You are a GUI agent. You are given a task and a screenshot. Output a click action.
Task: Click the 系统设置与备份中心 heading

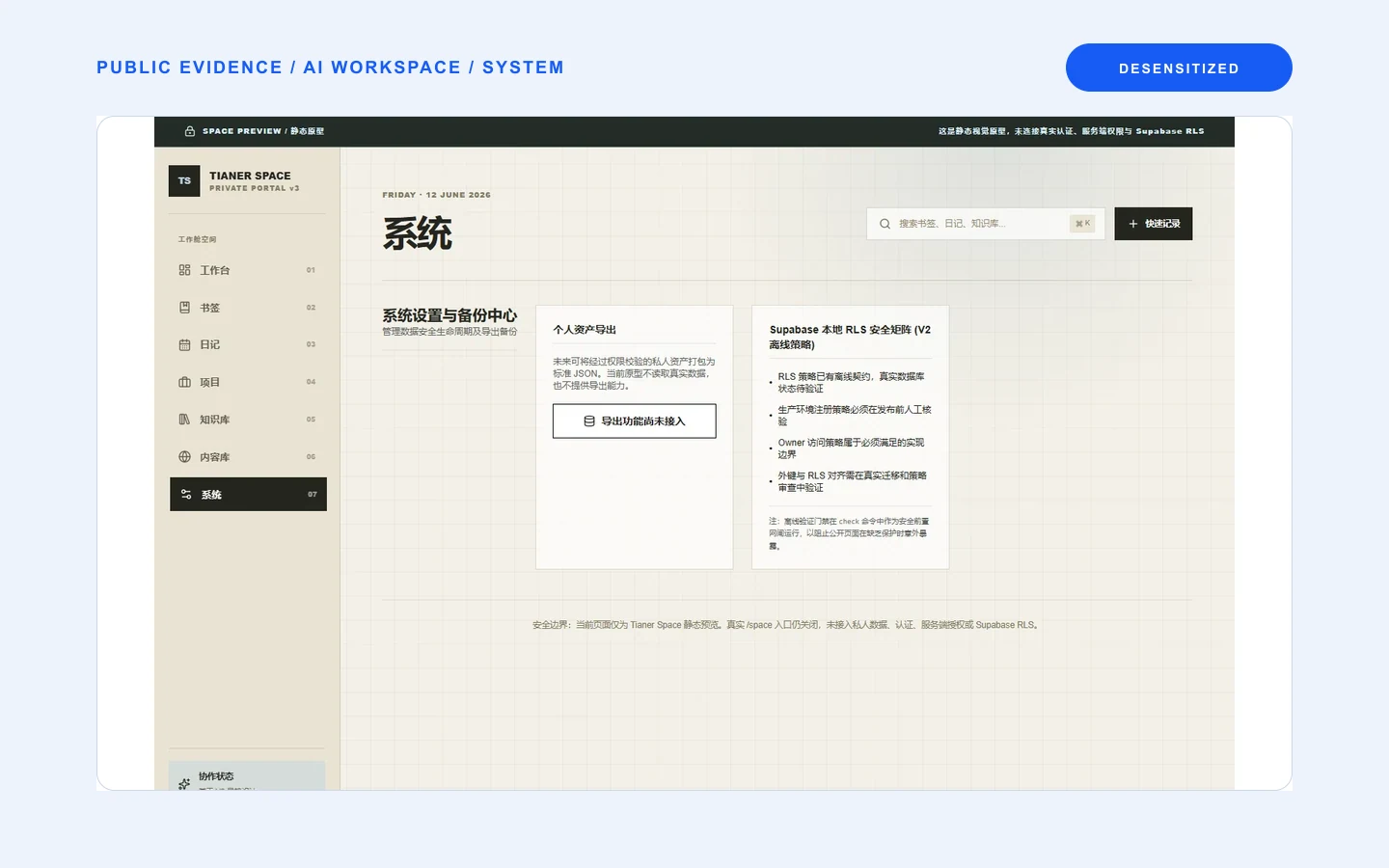point(449,315)
